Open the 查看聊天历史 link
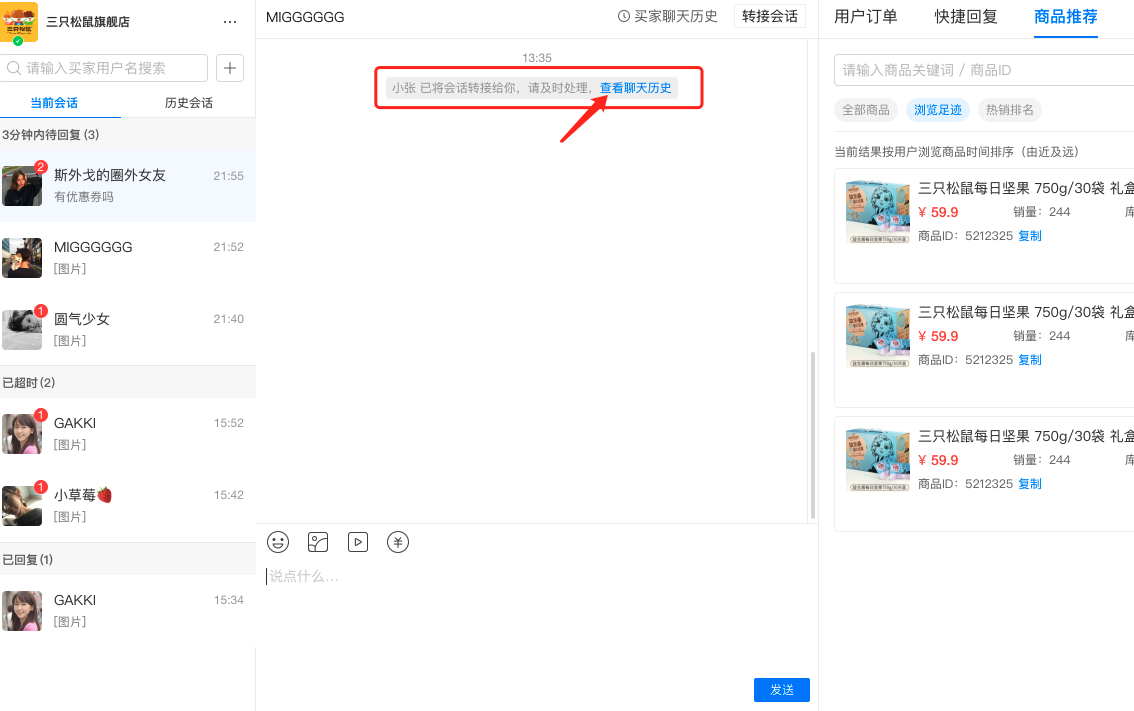This screenshot has height=711, width=1134. pyautogui.click(x=635, y=88)
